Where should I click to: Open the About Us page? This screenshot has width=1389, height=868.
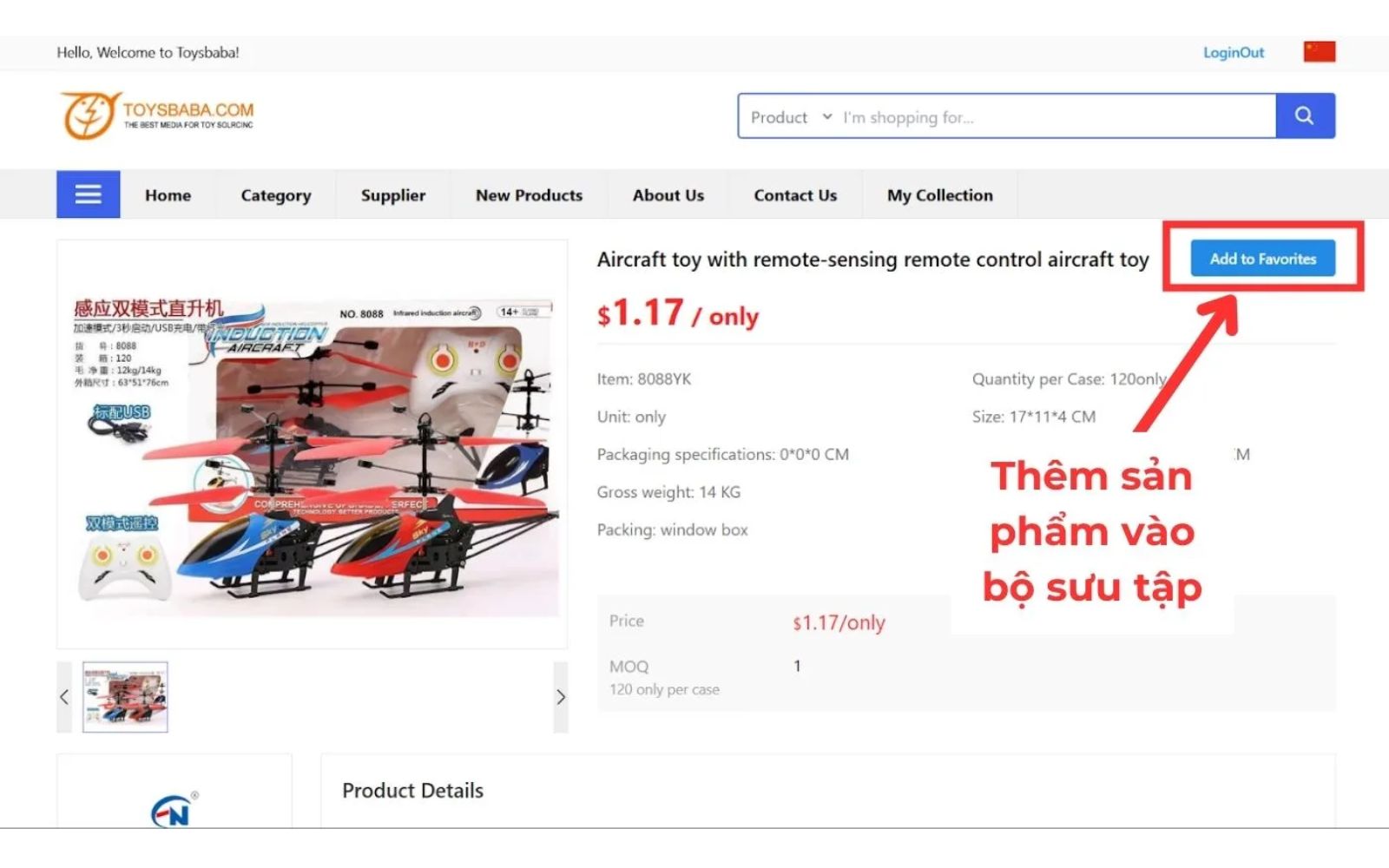pyautogui.click(x=668, y=195)
